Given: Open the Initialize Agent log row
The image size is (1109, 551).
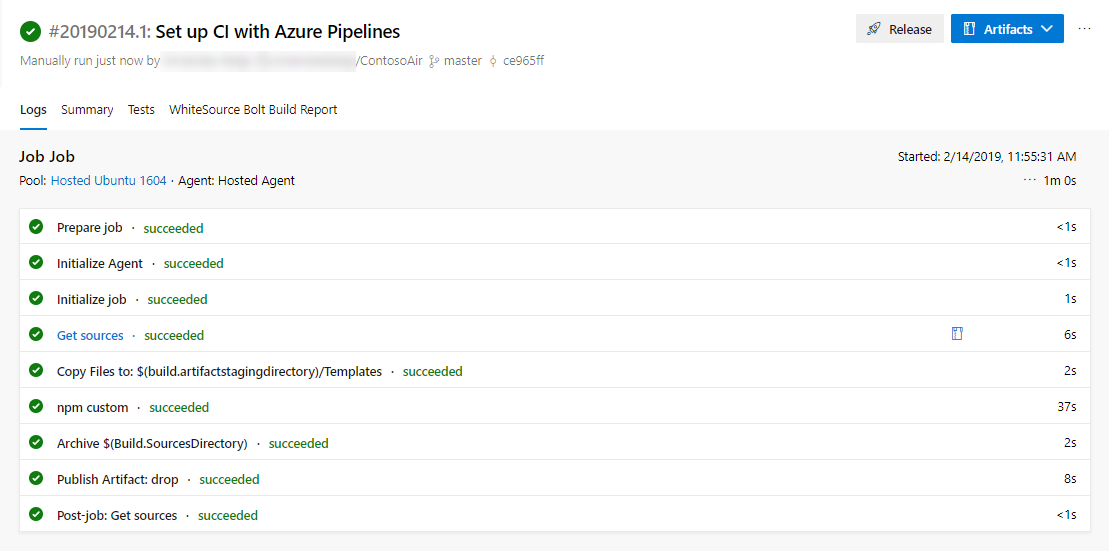Looking at the screenshot, I should pos(554,262).
